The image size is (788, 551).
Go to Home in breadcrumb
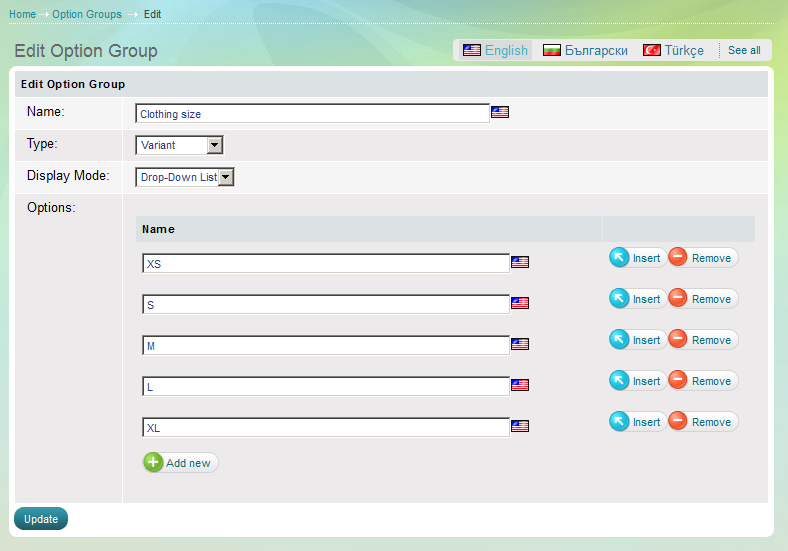click(x=23, y=14)
